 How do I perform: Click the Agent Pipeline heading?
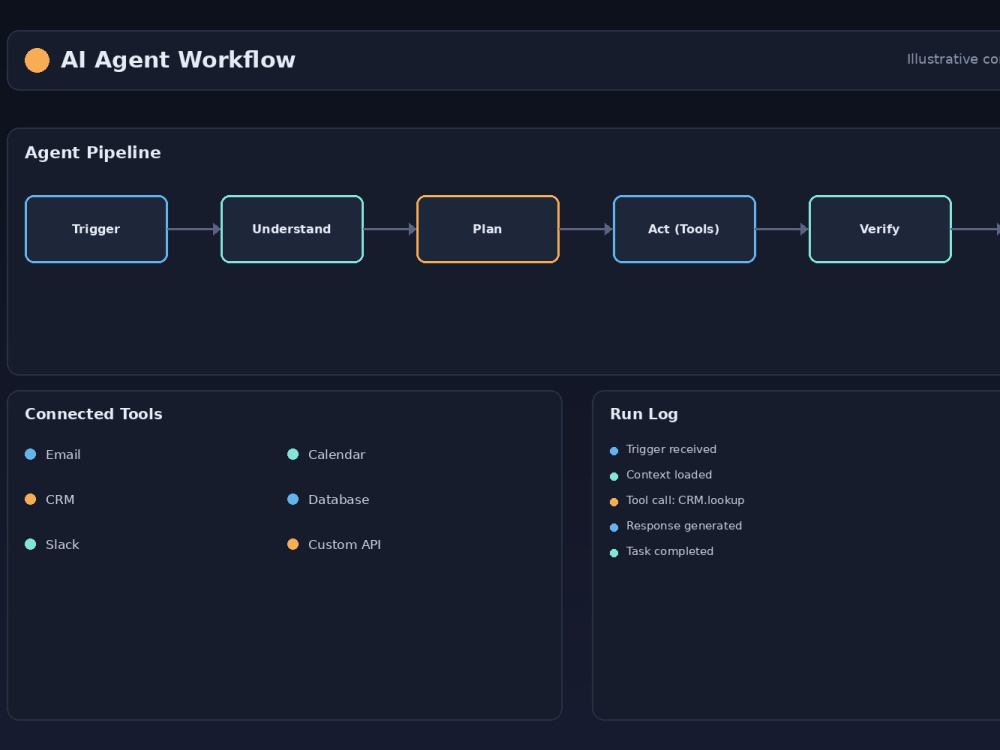[x=92, y=152]
